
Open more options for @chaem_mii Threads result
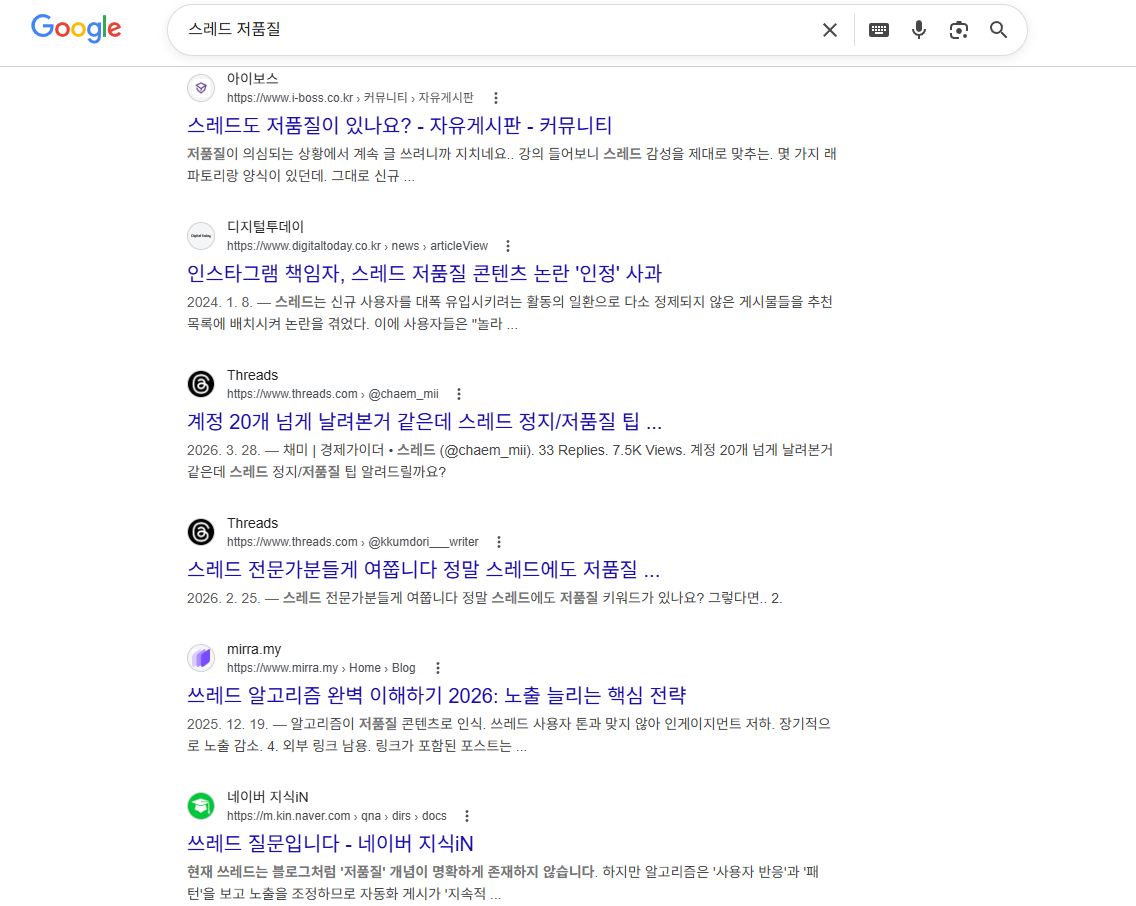click(x=459, y=394)
